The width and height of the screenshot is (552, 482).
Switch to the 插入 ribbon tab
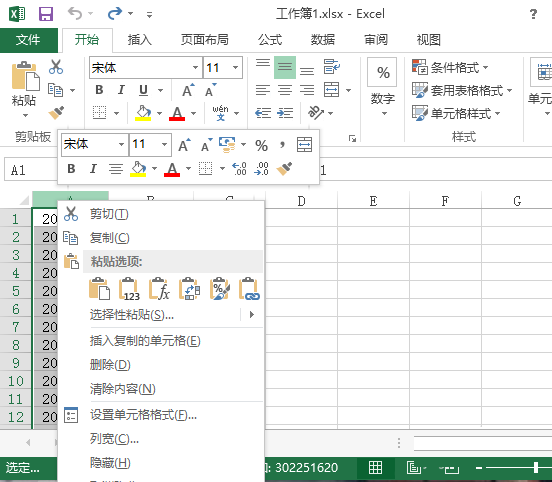[139, 39]
